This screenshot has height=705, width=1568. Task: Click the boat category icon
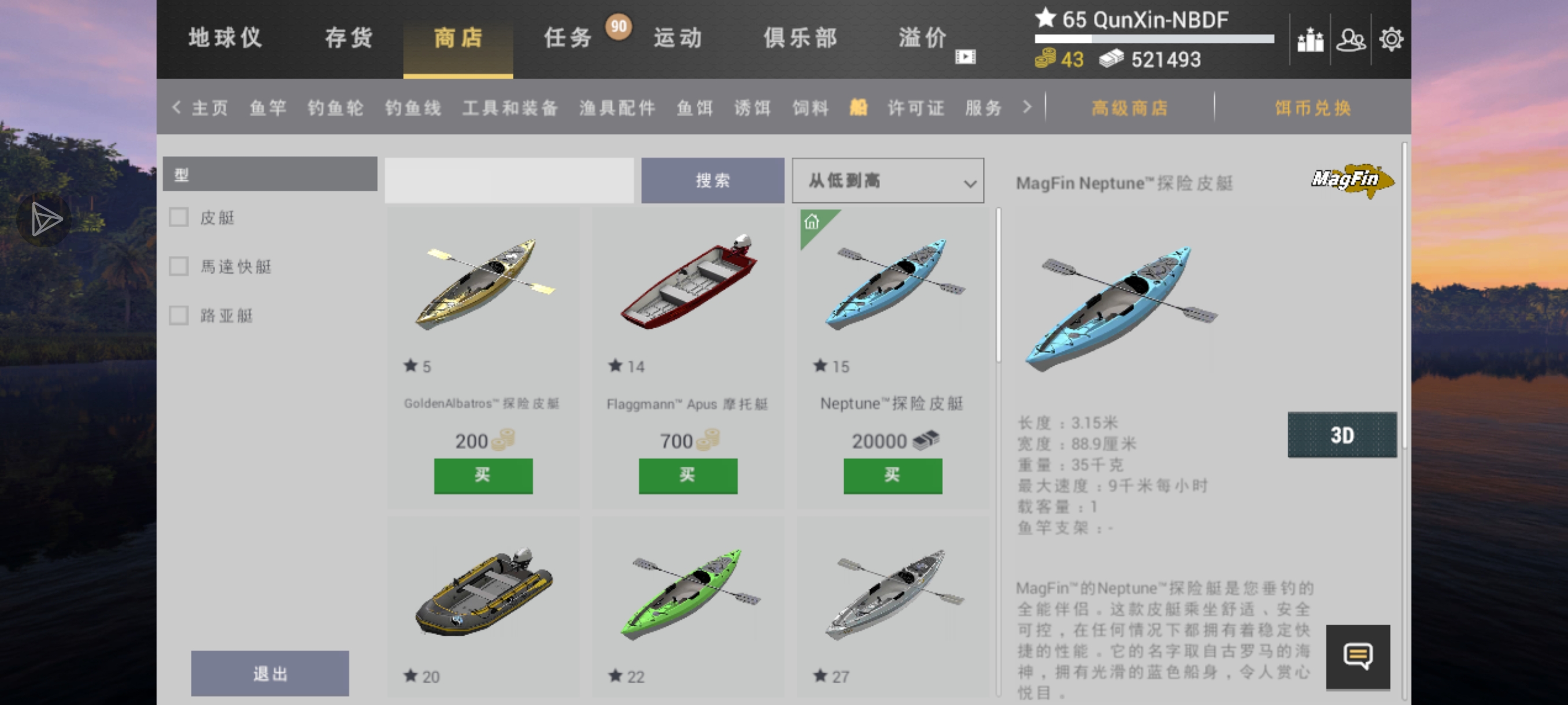click(857, 107)
